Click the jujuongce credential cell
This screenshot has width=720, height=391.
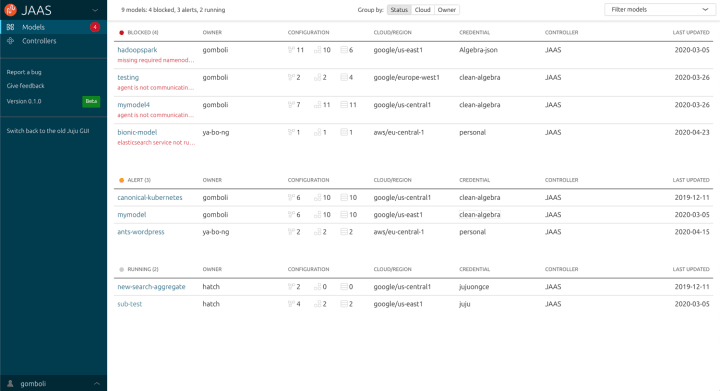coord(474,286)
